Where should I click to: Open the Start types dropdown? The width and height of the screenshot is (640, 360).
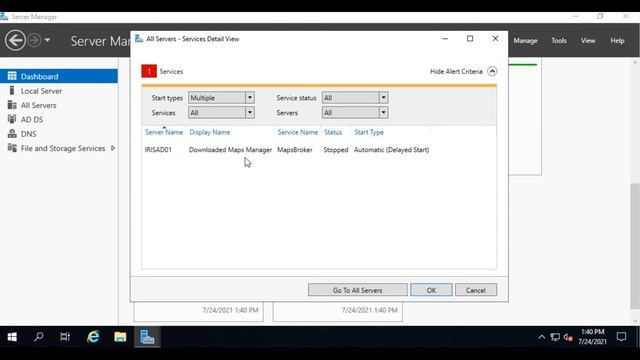point(221,98)
